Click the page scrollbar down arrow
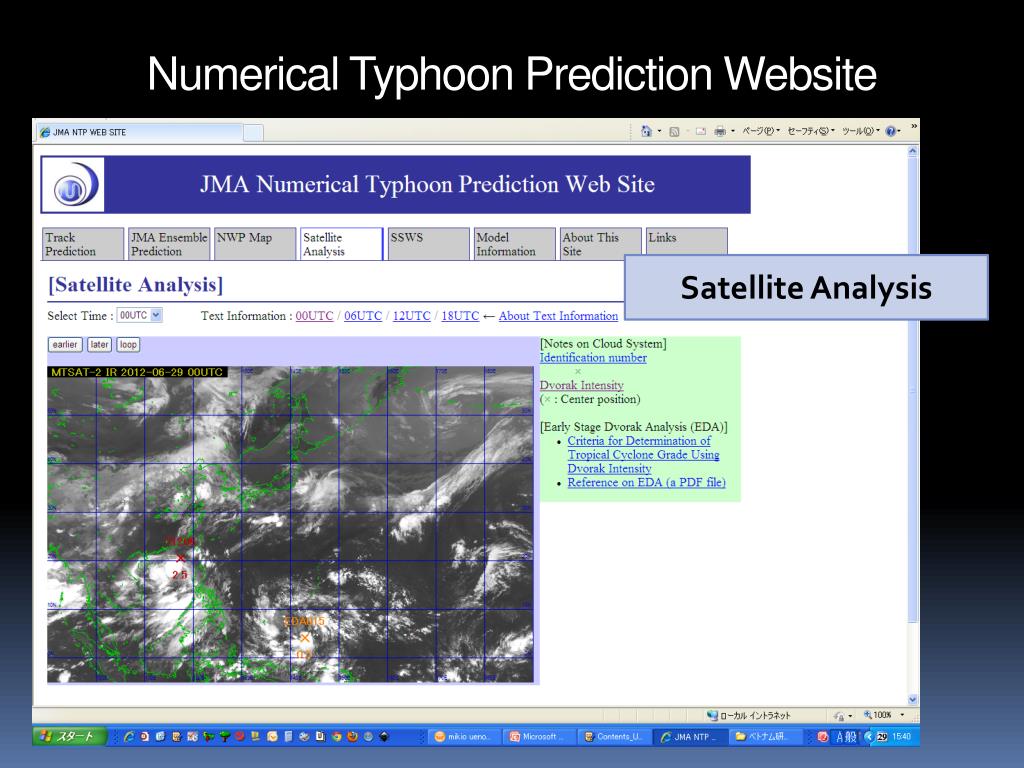 [x=912, y=699]
